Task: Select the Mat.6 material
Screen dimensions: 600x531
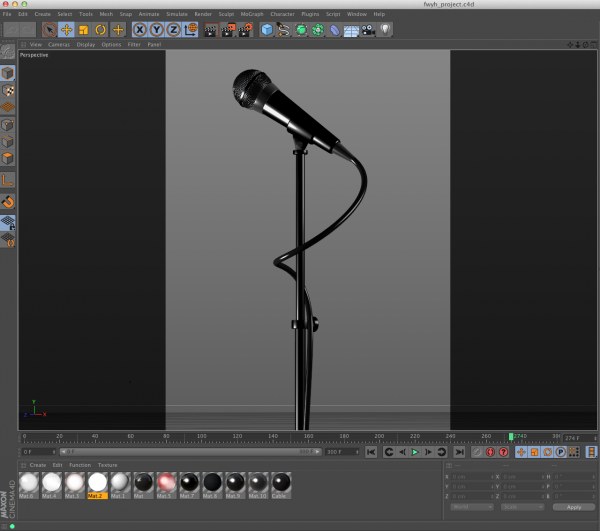Action: (x=29, y=485)
